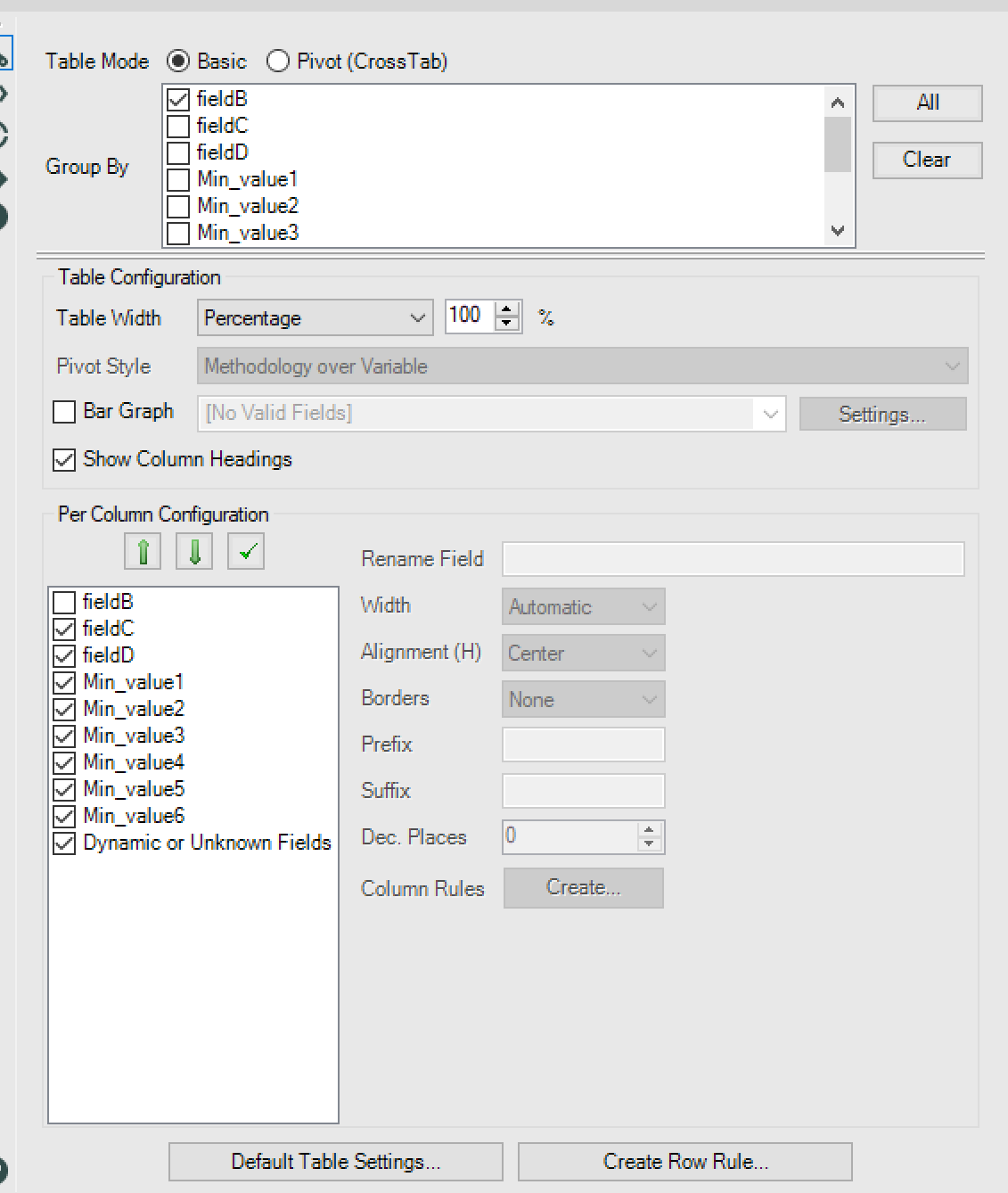Screen dimensions: 1008x1193
Task: Open Default Table Settings
Action: point(335,1162)
